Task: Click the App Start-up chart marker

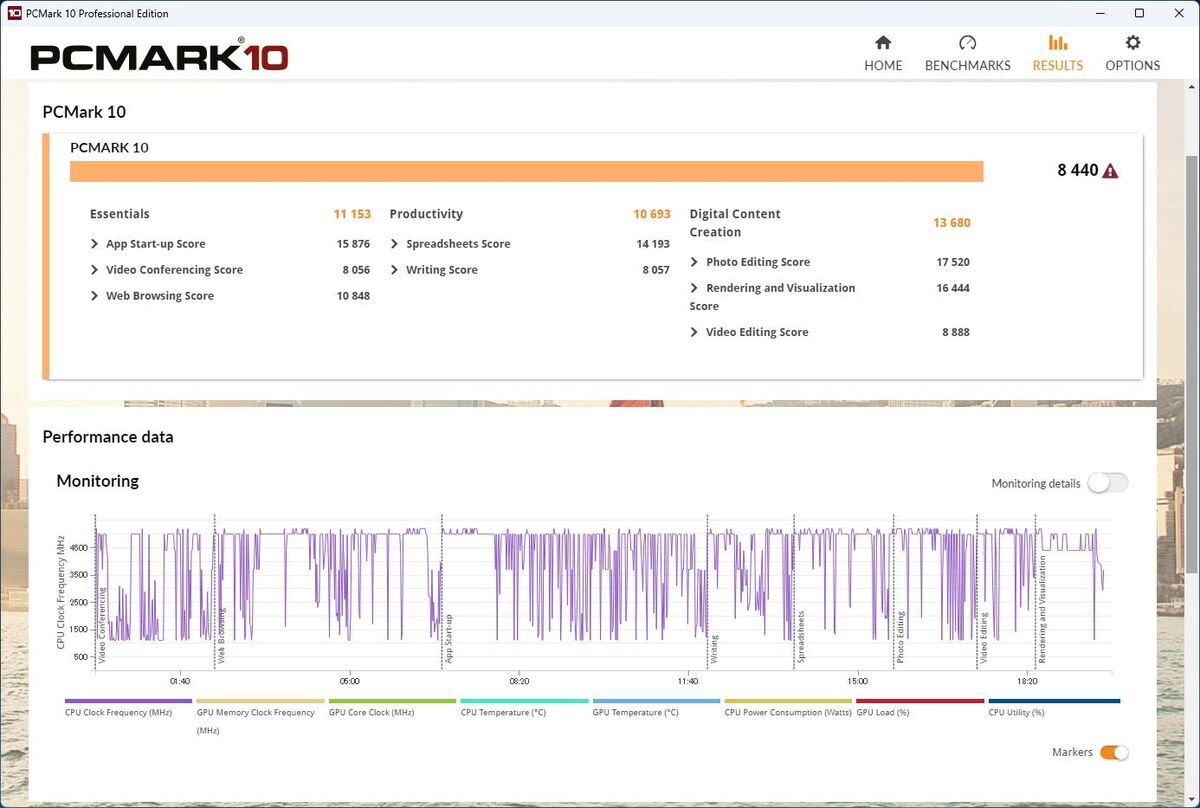Action: (x=449, y=640)
